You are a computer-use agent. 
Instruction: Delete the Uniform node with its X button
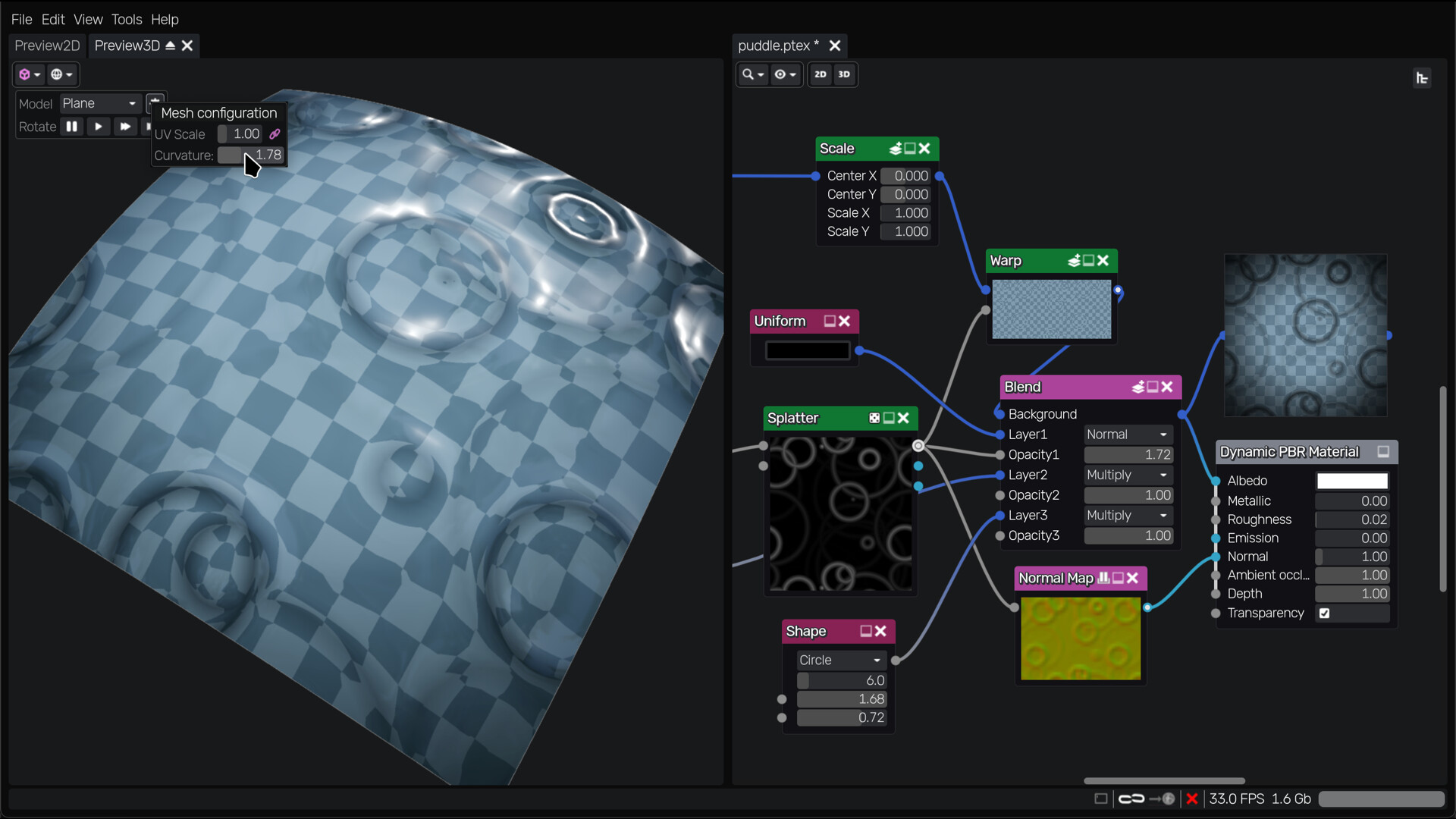(845, 321)
